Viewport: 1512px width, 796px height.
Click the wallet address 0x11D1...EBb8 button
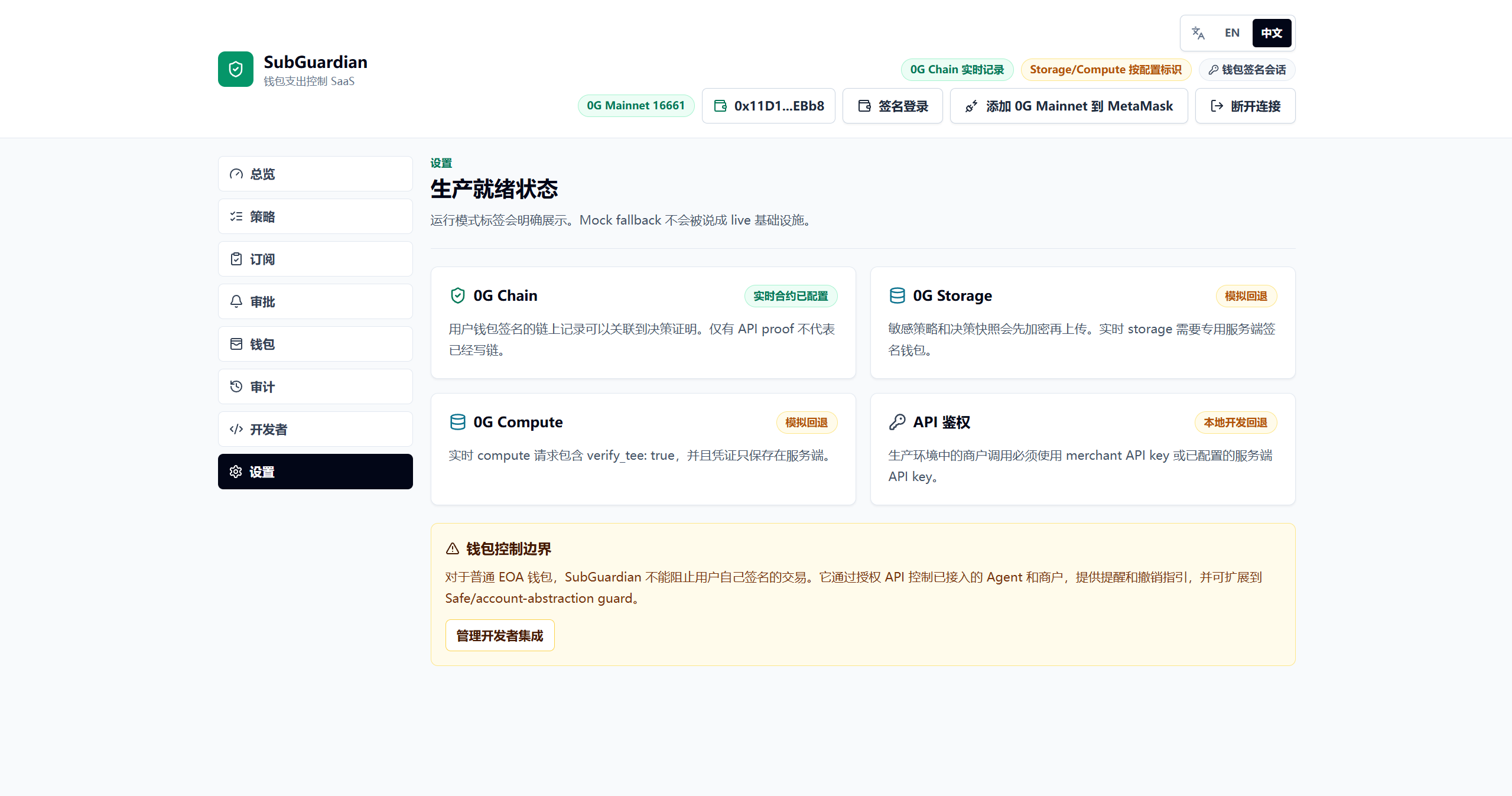768,106
